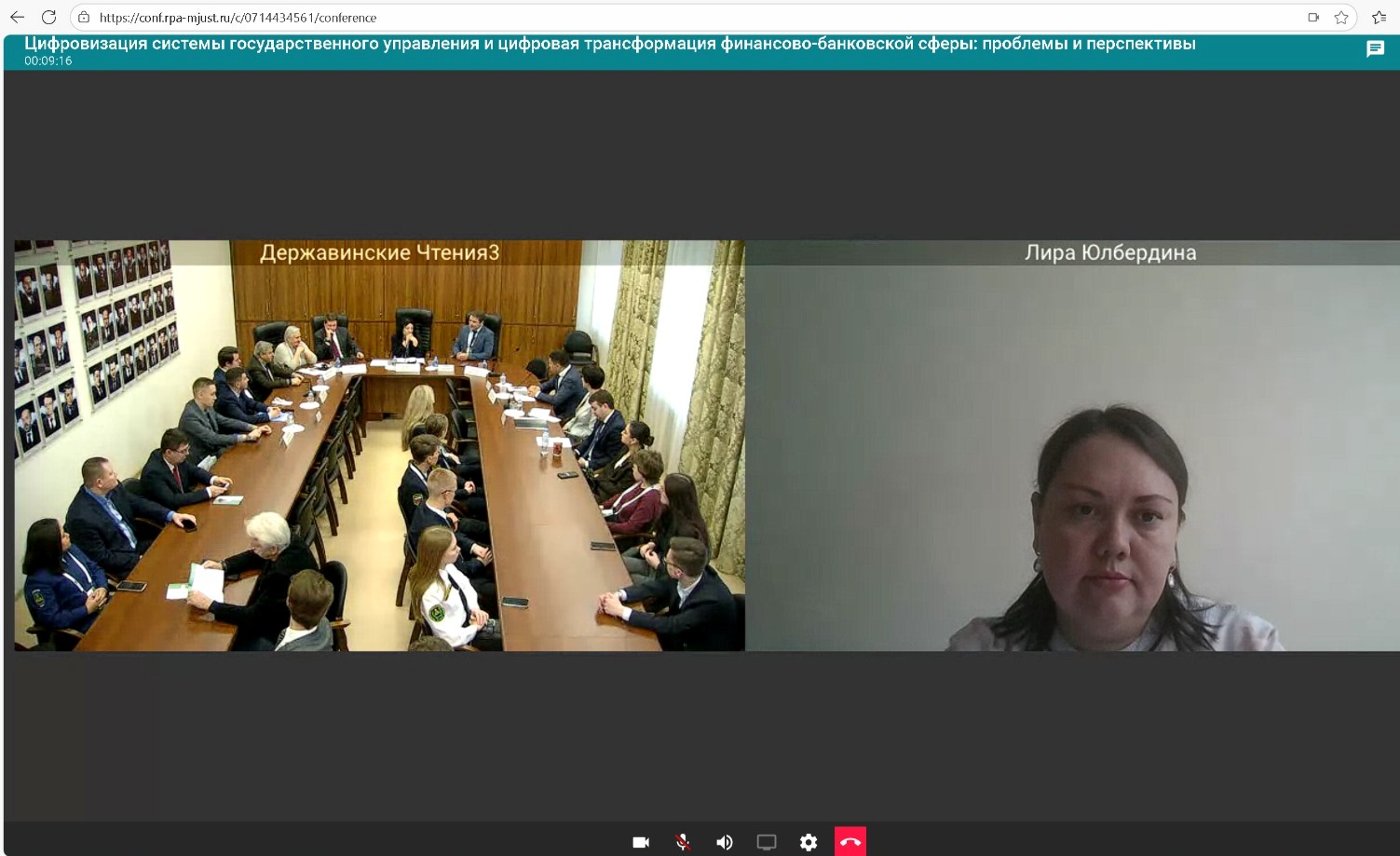Toggle the speaker sound output
1400x856 pixels.
point(724,842)
